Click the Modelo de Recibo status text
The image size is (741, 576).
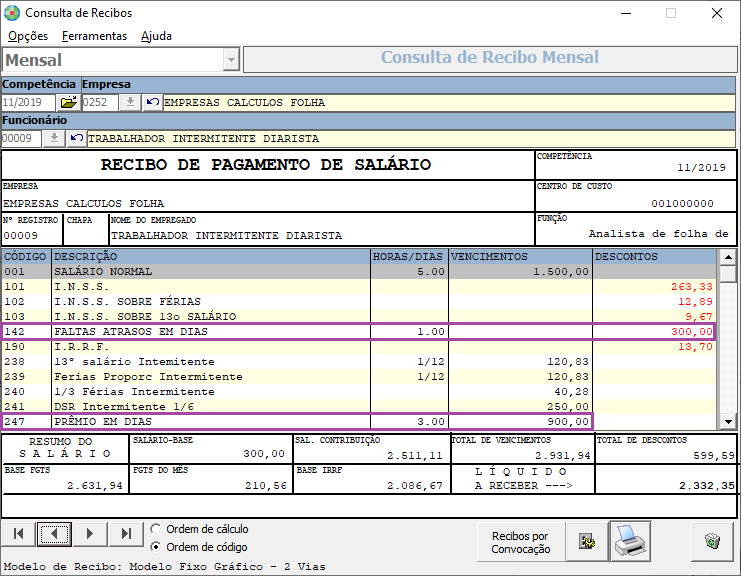coord(164,567)
